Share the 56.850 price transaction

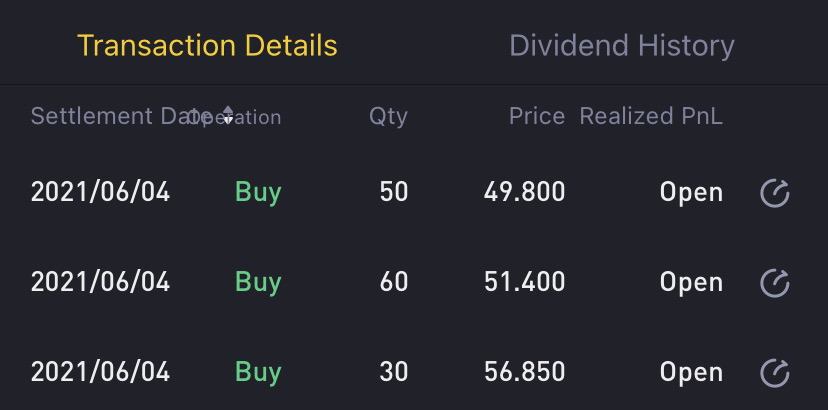(x=775, y=373)
